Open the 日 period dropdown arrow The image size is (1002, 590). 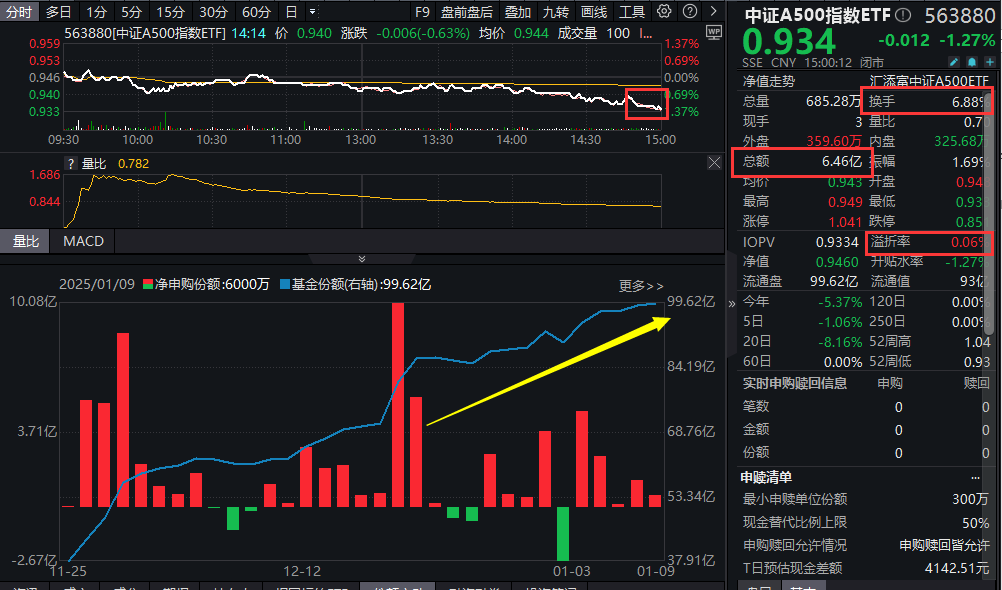click(311, 11)
